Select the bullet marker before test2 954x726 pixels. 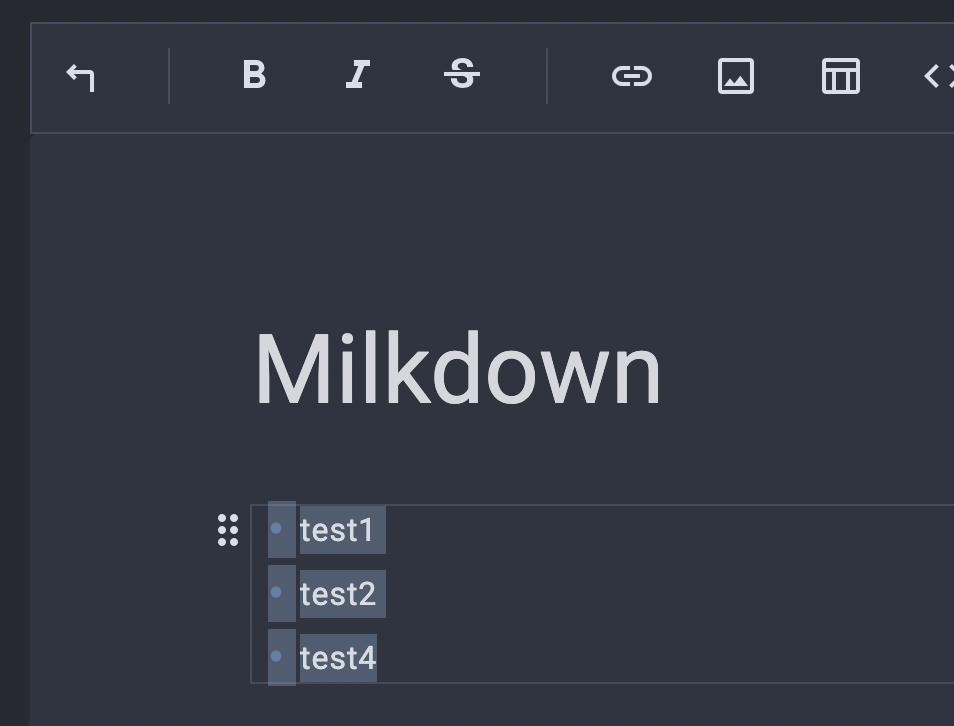(x=279, y=593)
